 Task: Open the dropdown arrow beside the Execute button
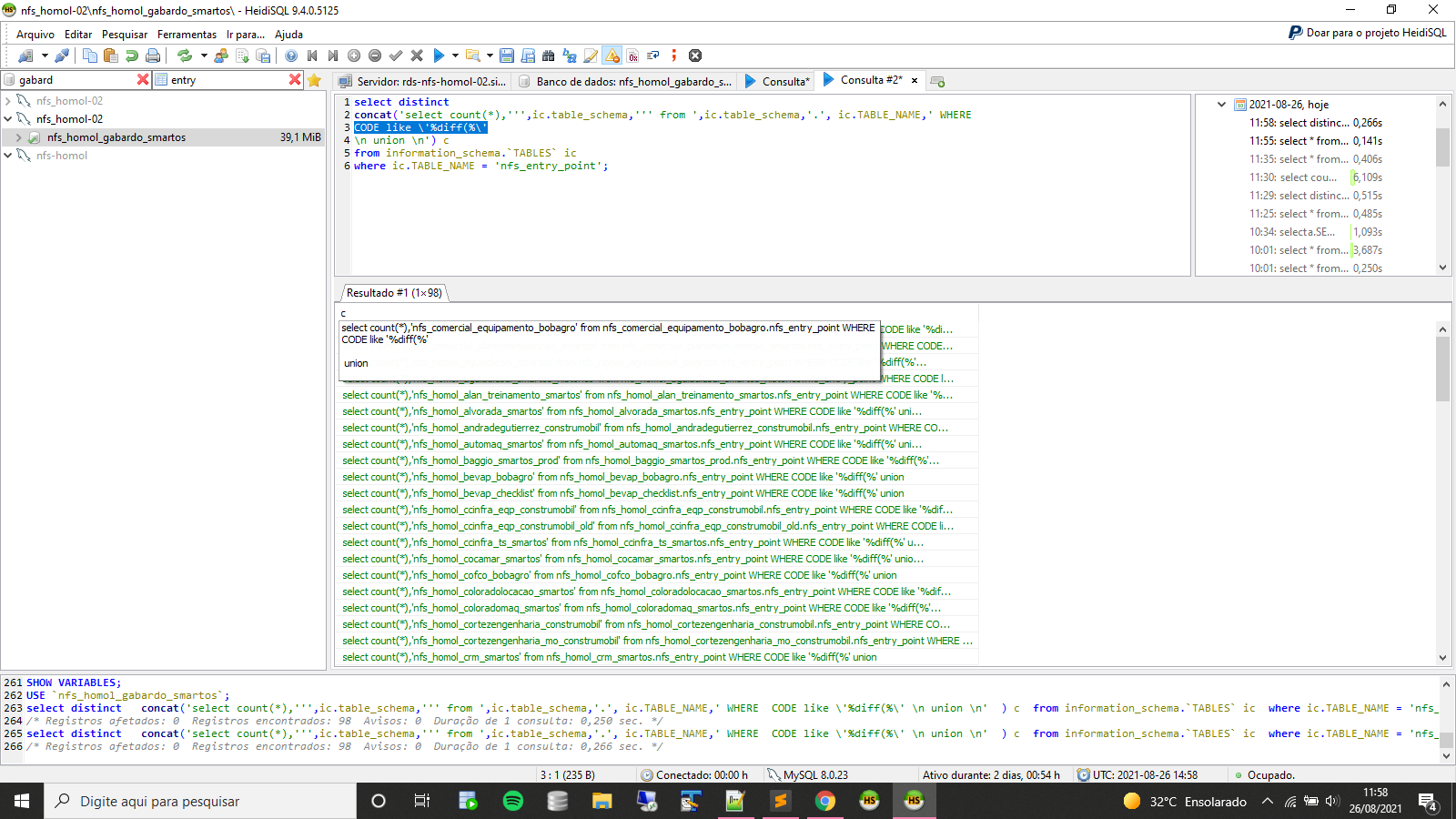point(453,56)
